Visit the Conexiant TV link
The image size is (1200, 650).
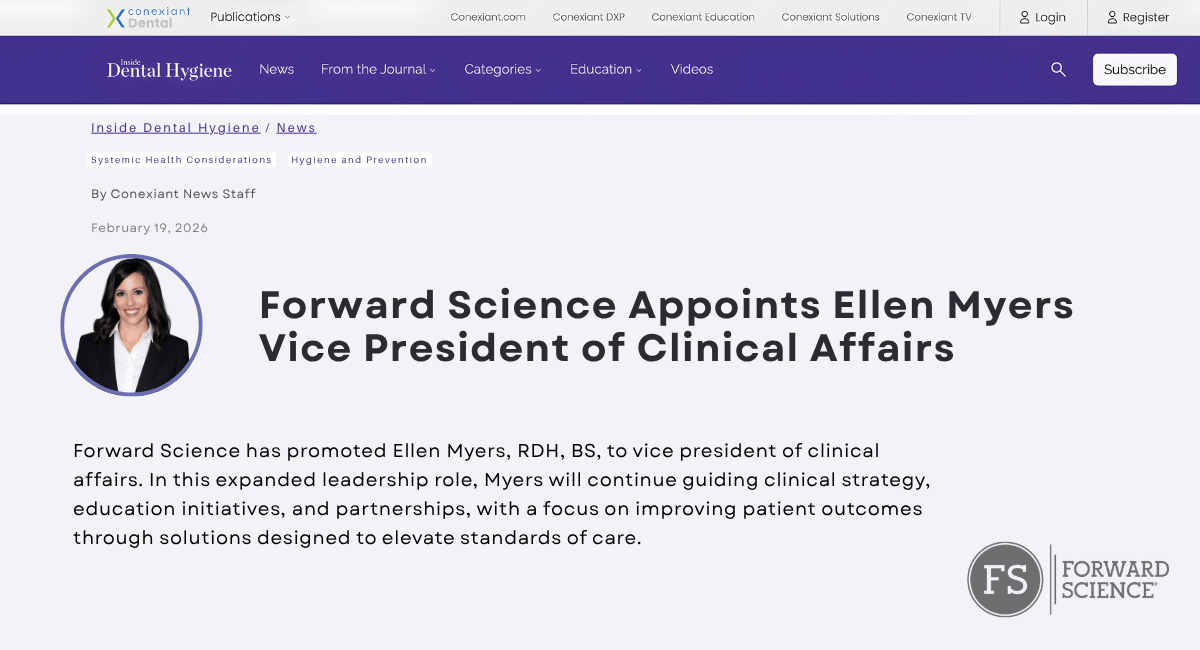pyautogui.click(x=938, y=17)
